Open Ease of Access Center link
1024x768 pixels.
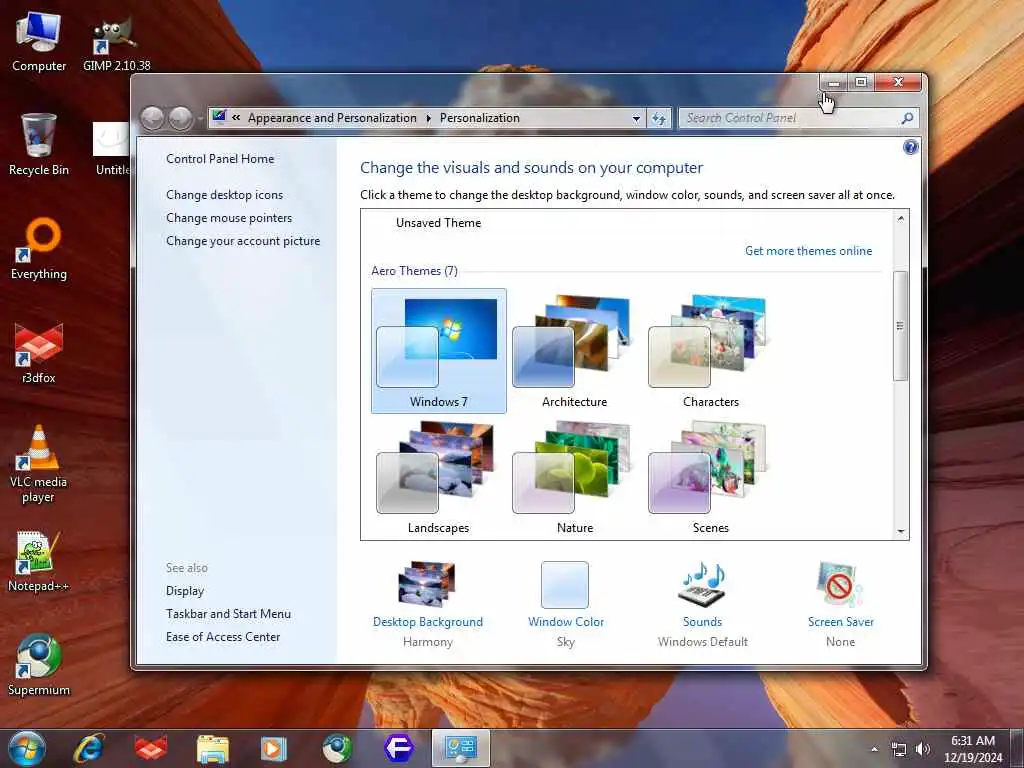(223, 637)
